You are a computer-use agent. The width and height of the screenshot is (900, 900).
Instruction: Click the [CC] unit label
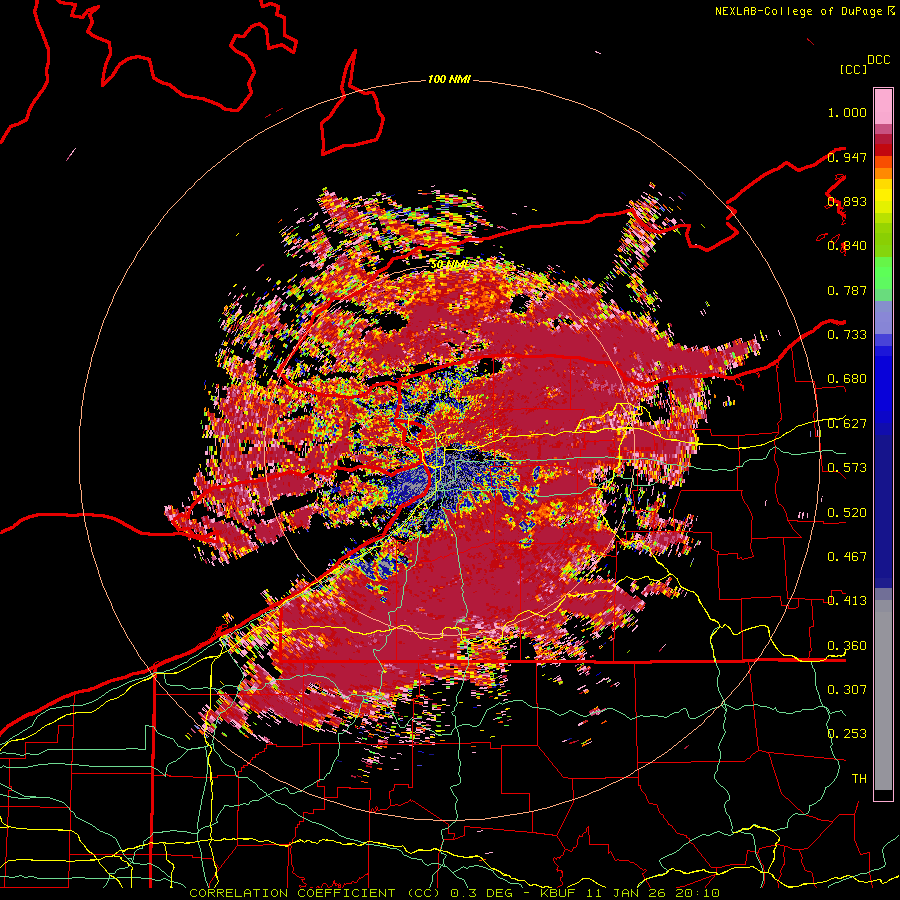tap(853, 69)
